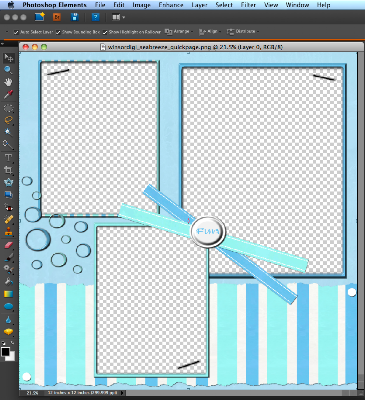Select the Zoom magnifier tool
Image resolution: width=365 pixels, height=400 pixels.
pos(8,70)
